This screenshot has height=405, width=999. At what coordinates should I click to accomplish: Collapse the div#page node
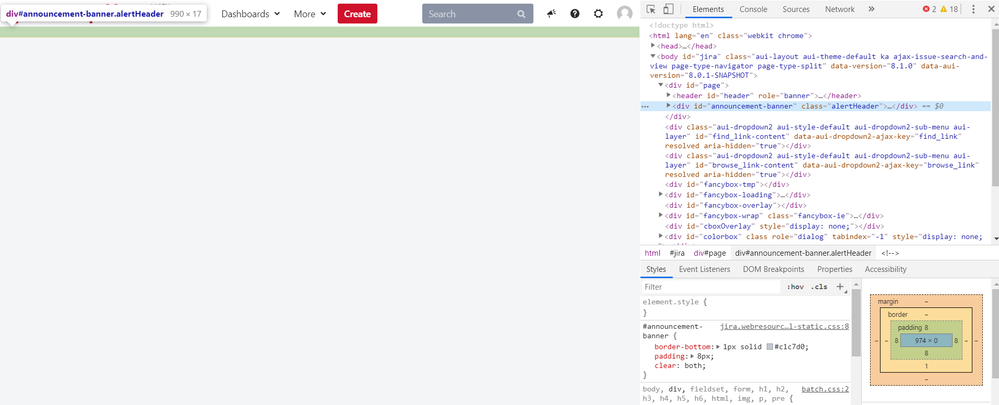click(x=661, y=85)
